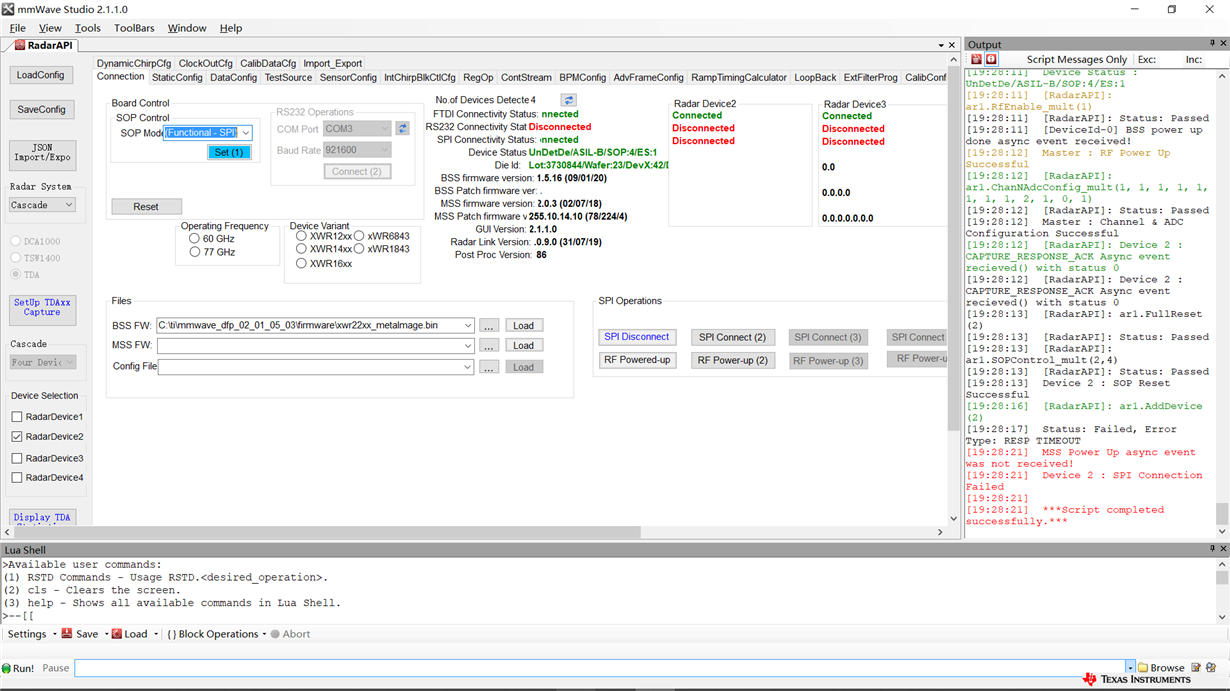Viewport: 1230px width, 691px height.
Task: Click the Lua command input field
Action: (x=600, y=668)
